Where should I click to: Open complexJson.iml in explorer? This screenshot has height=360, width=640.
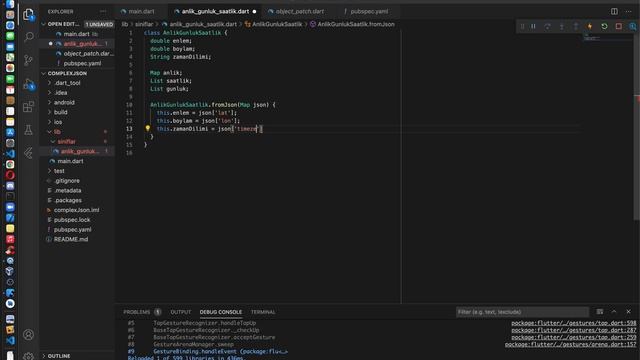76,210
